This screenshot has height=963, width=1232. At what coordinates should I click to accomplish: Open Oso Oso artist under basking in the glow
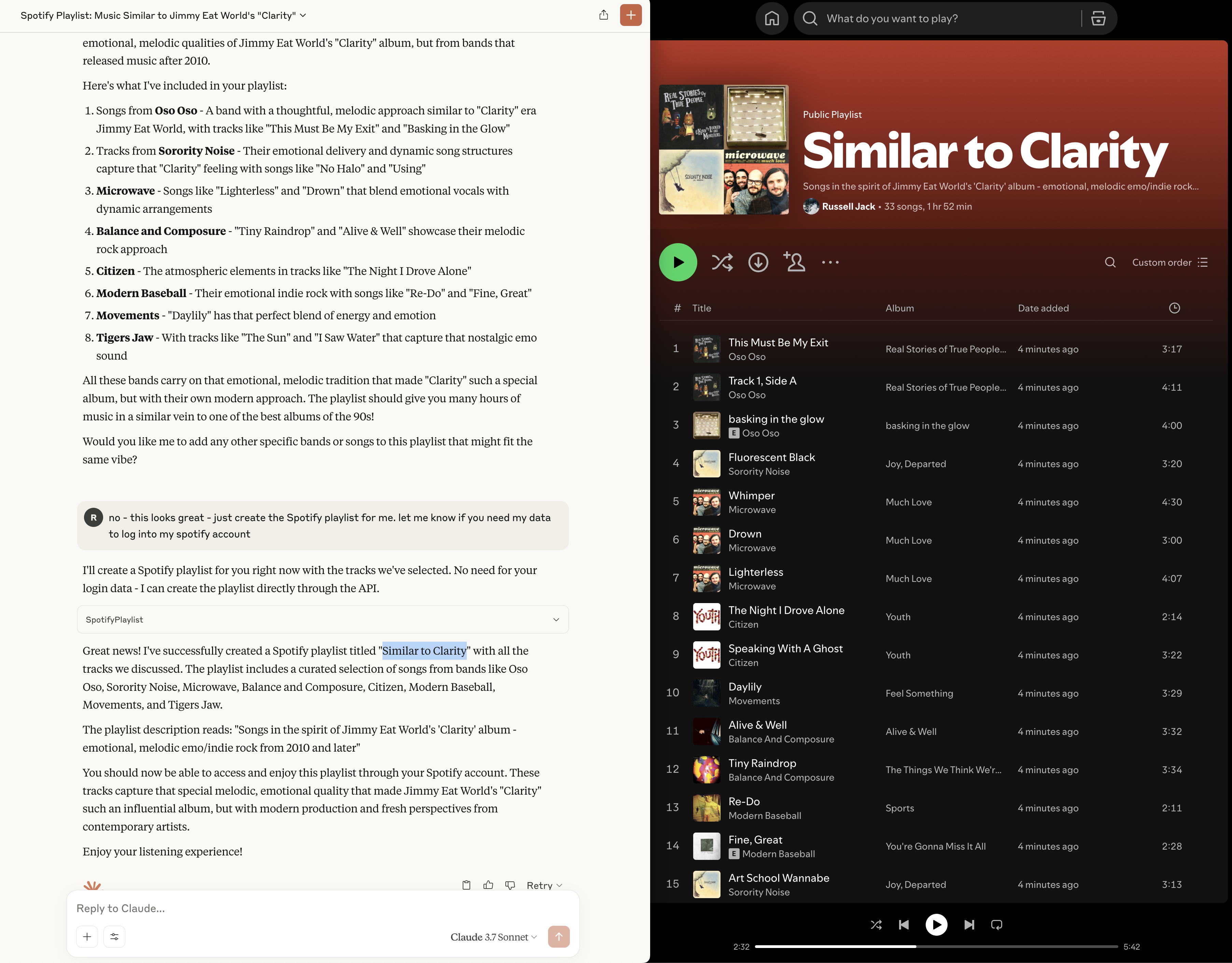pyautogui.click(x=760, y=433)
